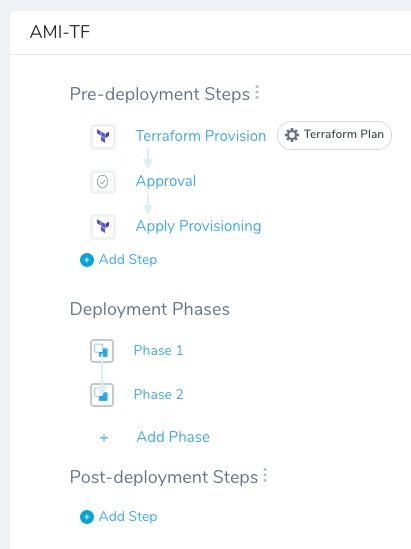This screenshot has height=549, width=411.
Task: Click the Terraform icon beside Apply Provisioning
Action: (x=103, y=226)
